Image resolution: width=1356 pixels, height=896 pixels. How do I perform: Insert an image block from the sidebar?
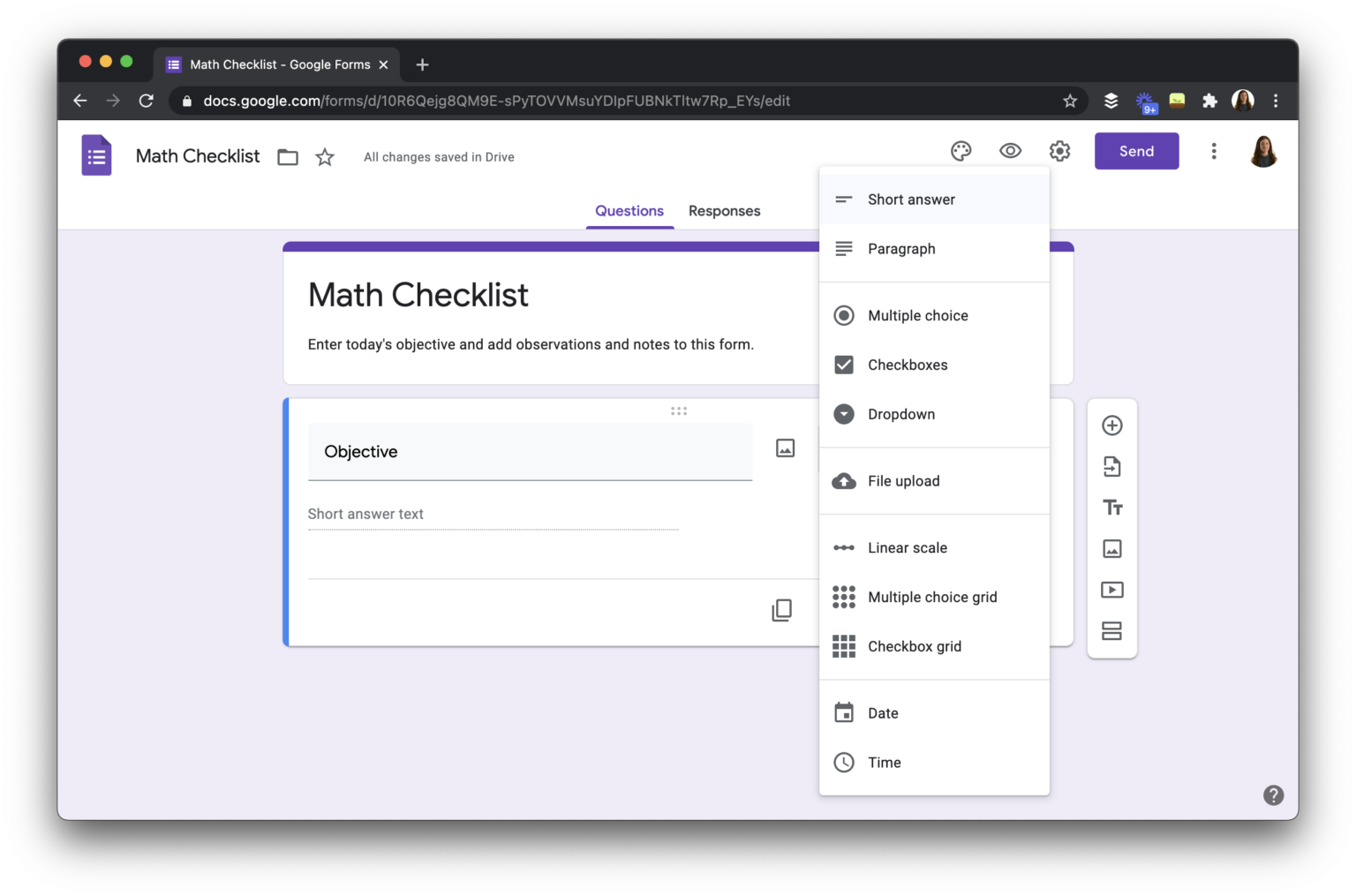coord(1111,548)
